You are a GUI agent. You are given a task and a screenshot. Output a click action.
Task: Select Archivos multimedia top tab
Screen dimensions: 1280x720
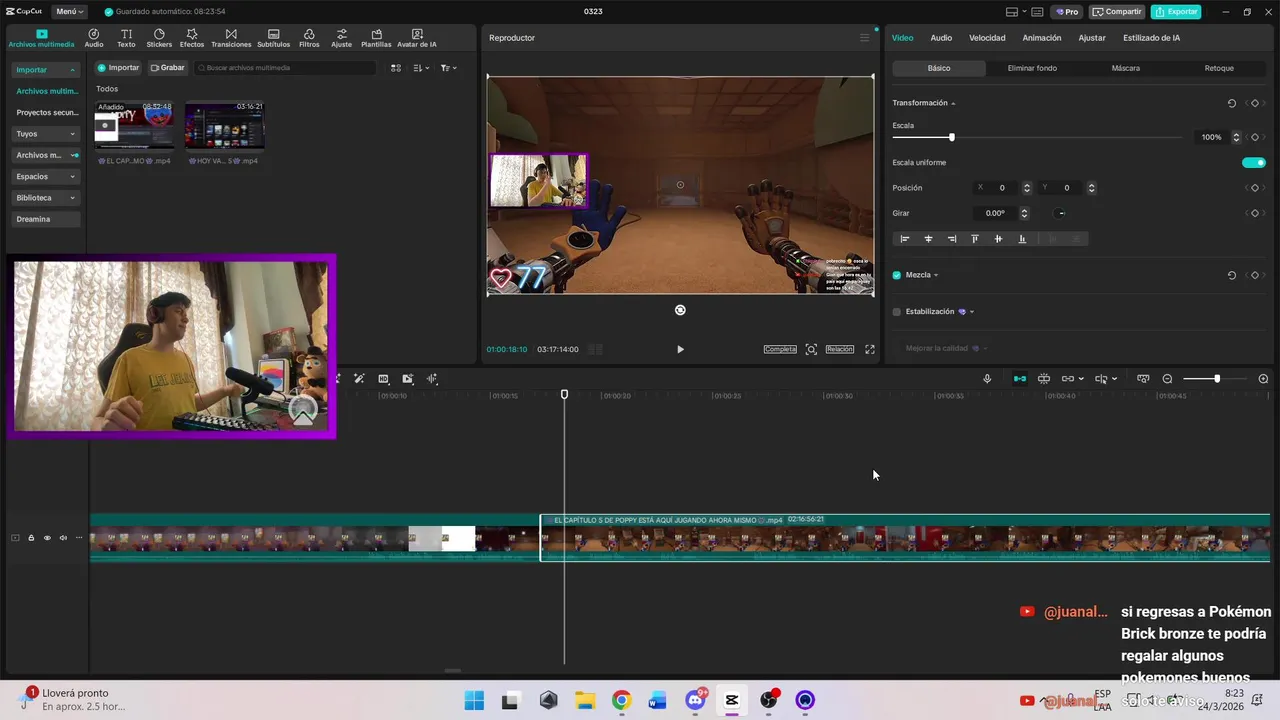coord(41,38)
